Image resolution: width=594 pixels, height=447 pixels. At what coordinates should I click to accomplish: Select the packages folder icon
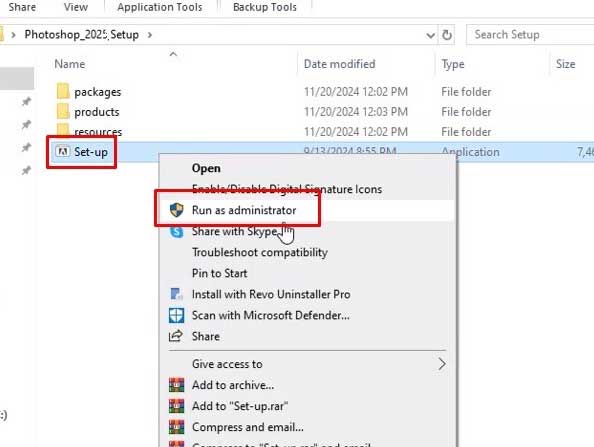point(63,91)
